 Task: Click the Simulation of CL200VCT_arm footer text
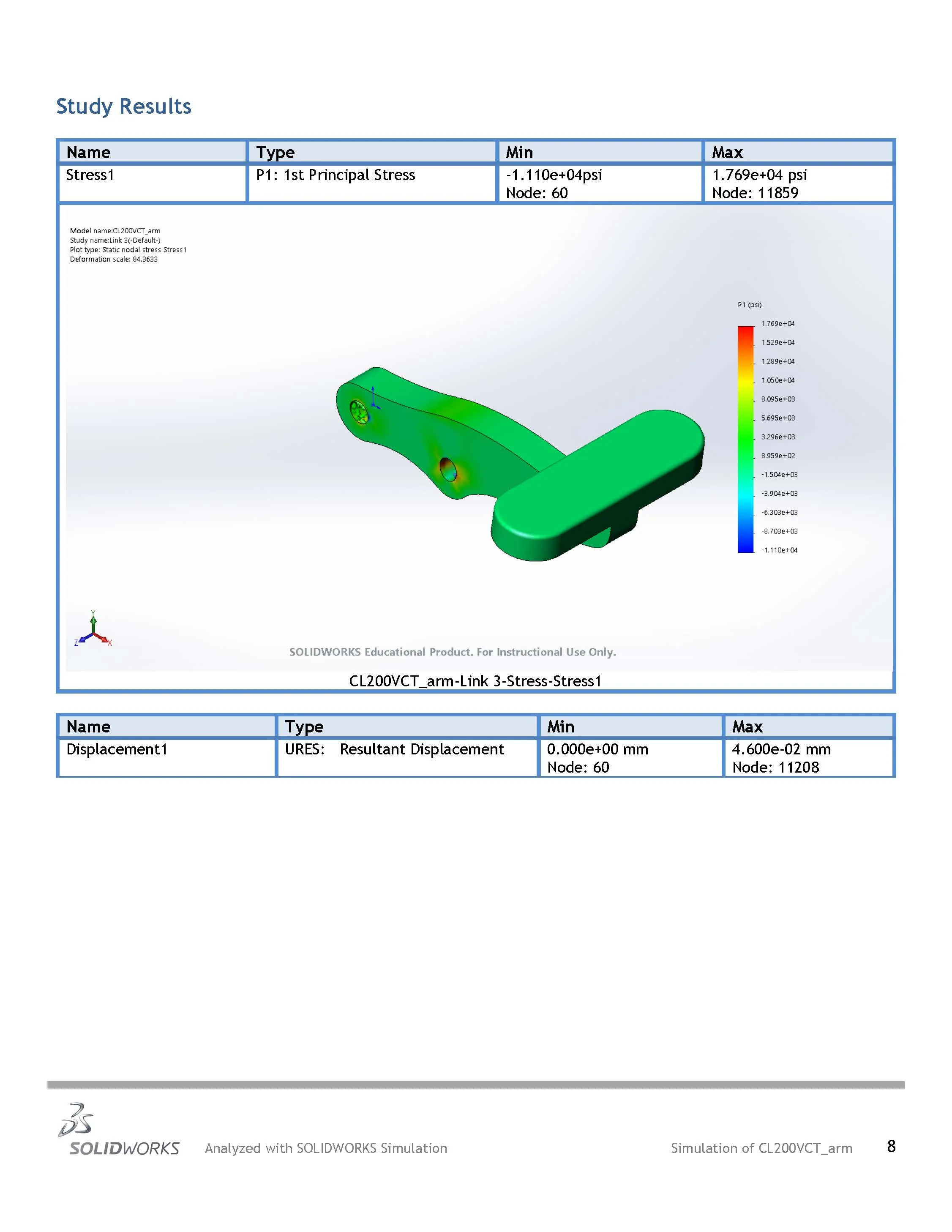pos(761,1148)
